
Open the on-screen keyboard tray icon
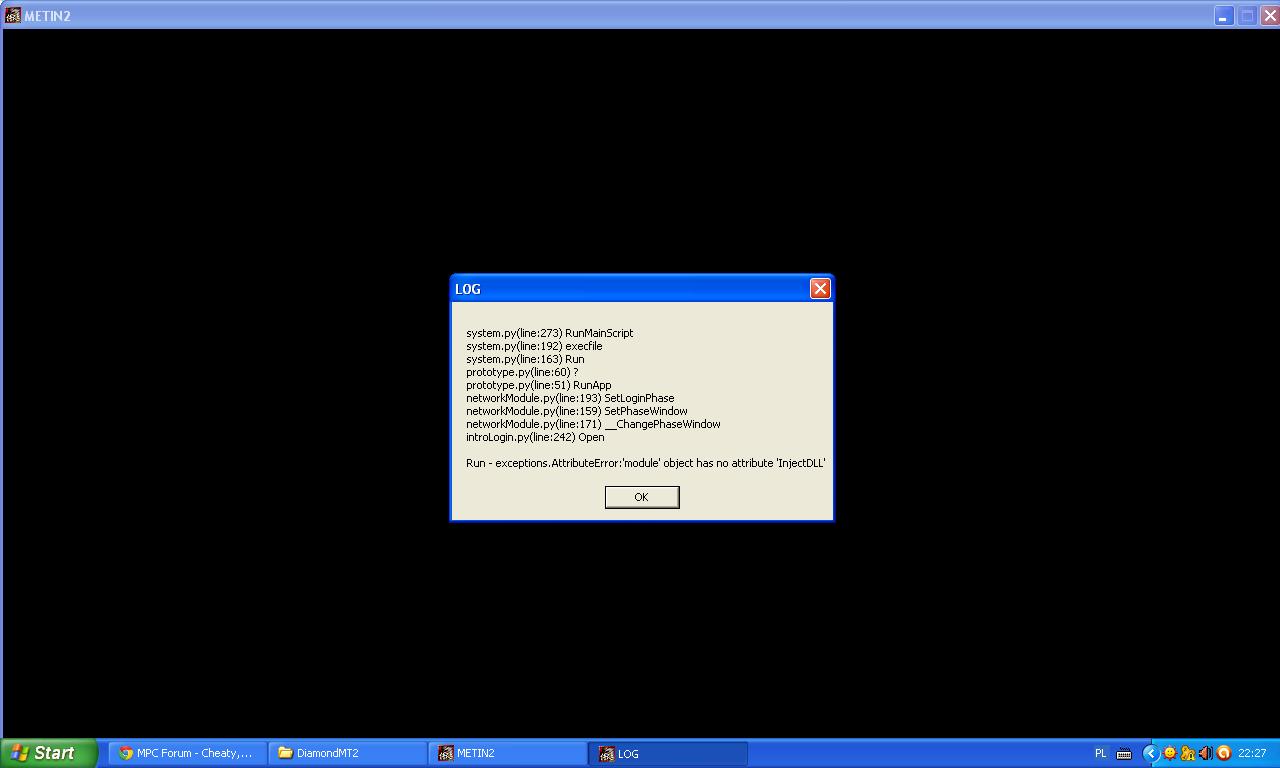click(1124, 753)
